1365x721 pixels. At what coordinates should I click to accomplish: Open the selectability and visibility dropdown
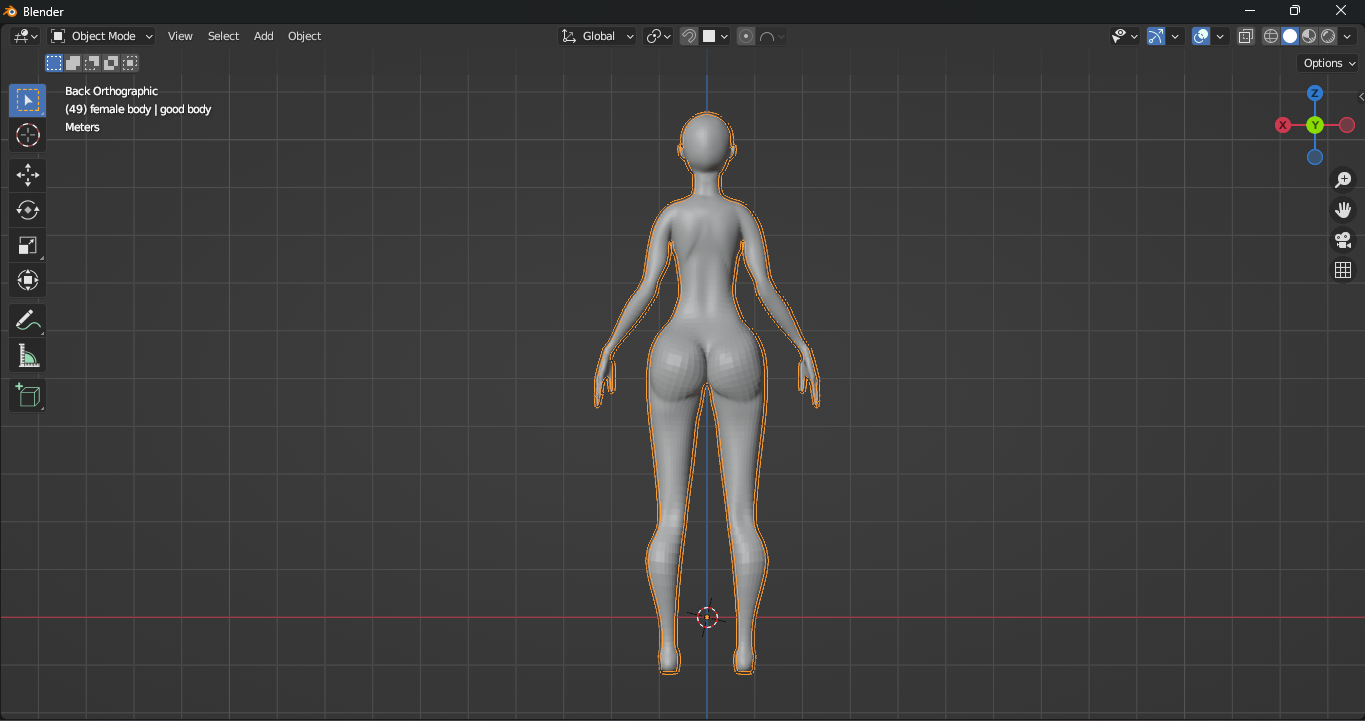pos(1125,36)
